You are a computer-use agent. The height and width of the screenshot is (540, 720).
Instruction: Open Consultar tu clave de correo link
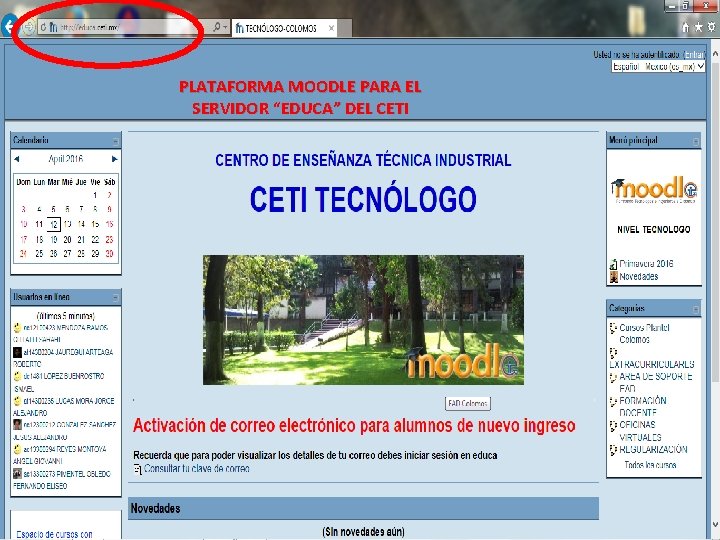tap(197, 469)
